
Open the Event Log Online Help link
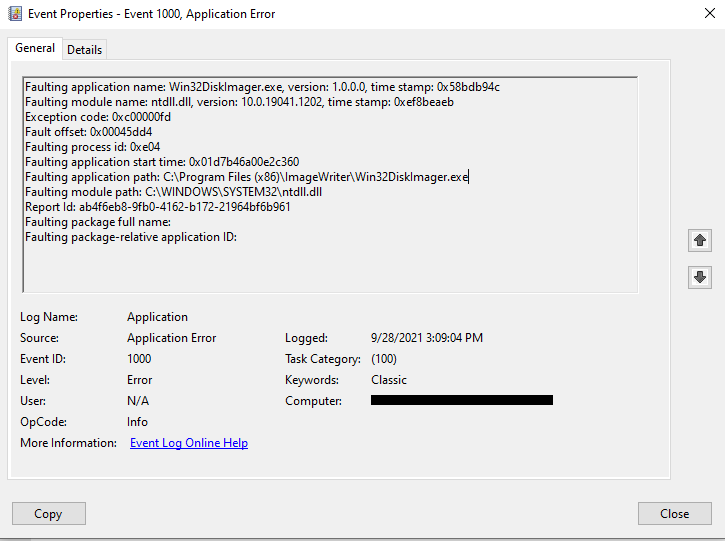pyautogui.click(x=189, y=443)
